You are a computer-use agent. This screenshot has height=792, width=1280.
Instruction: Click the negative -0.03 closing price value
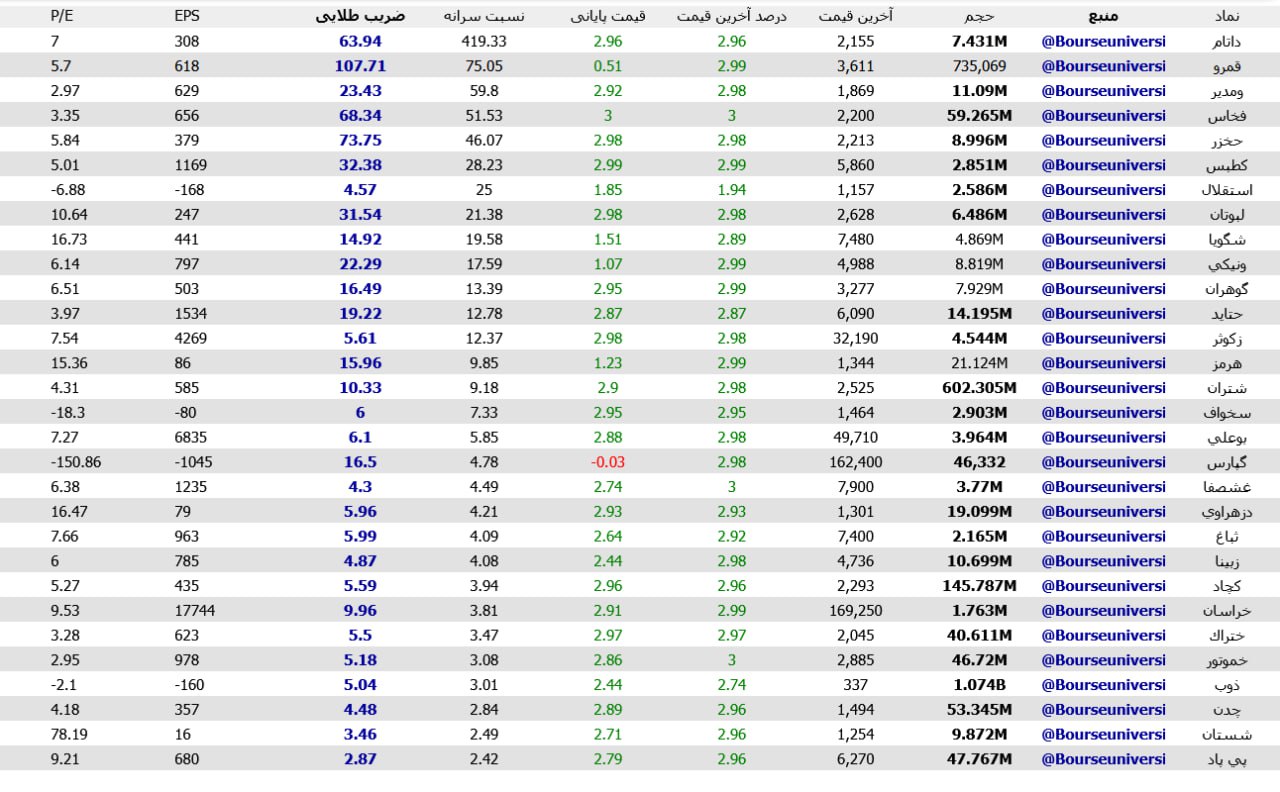pos(606,462)
